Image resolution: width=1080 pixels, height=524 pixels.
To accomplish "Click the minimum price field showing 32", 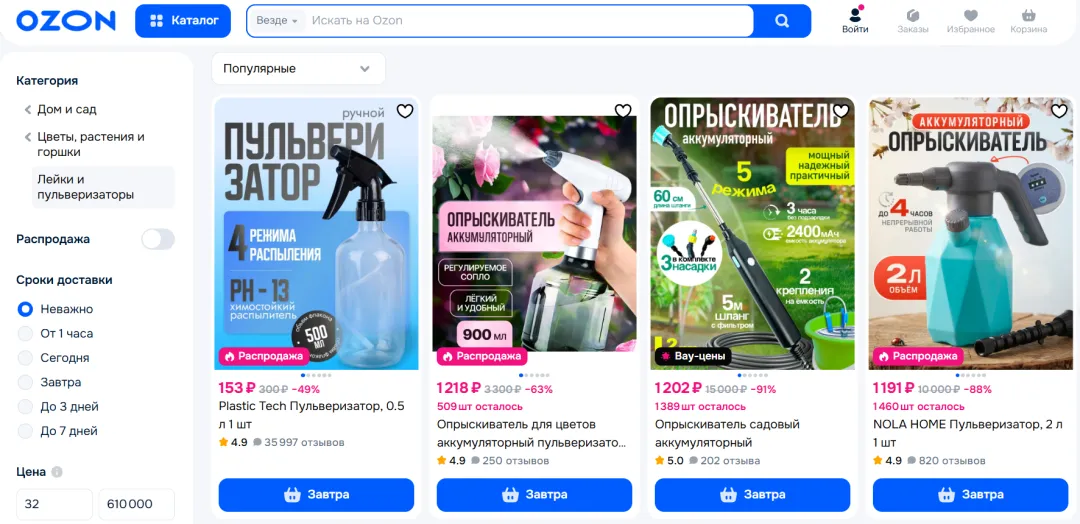I will pos(54,504).
